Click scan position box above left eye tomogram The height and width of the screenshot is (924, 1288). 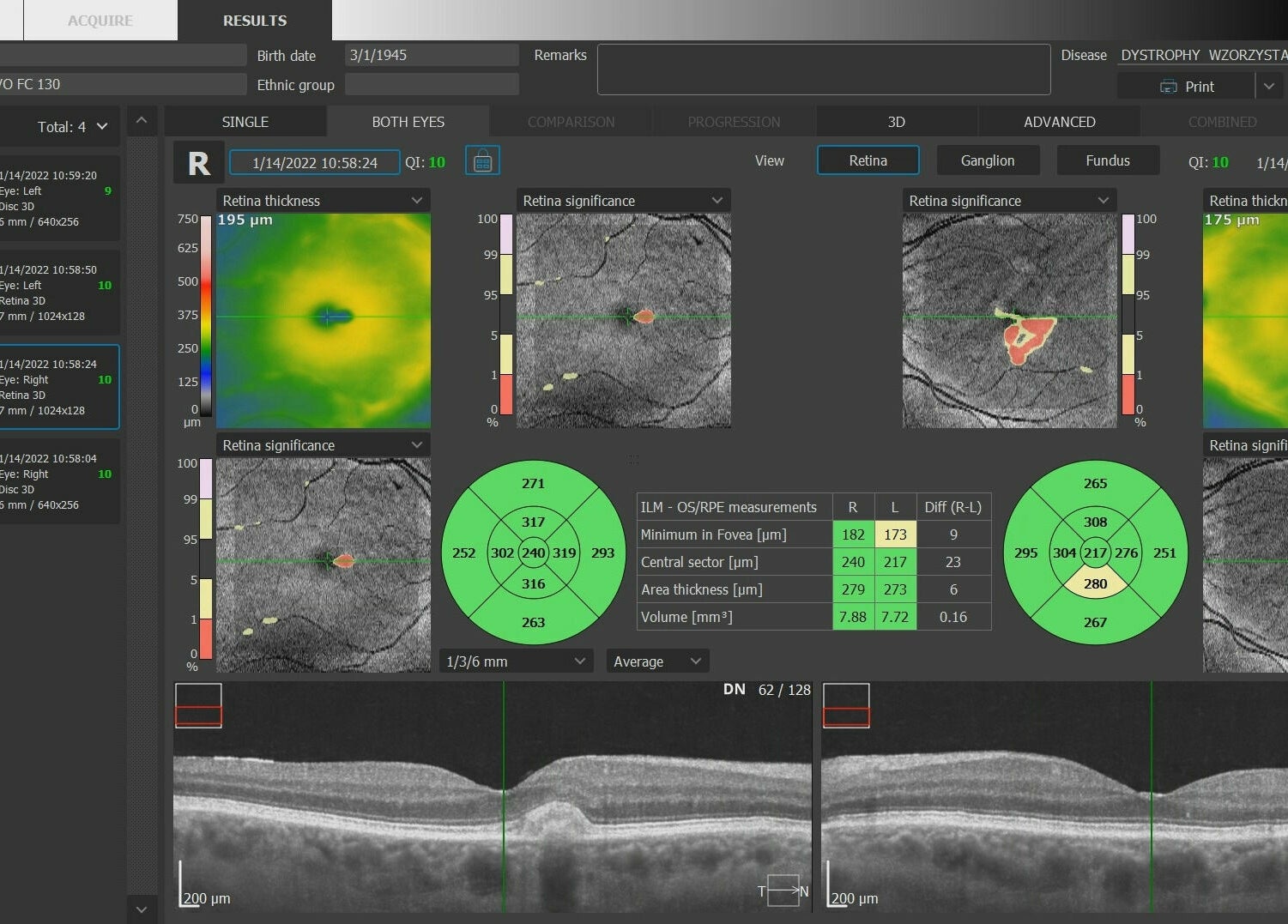point(846,705)
